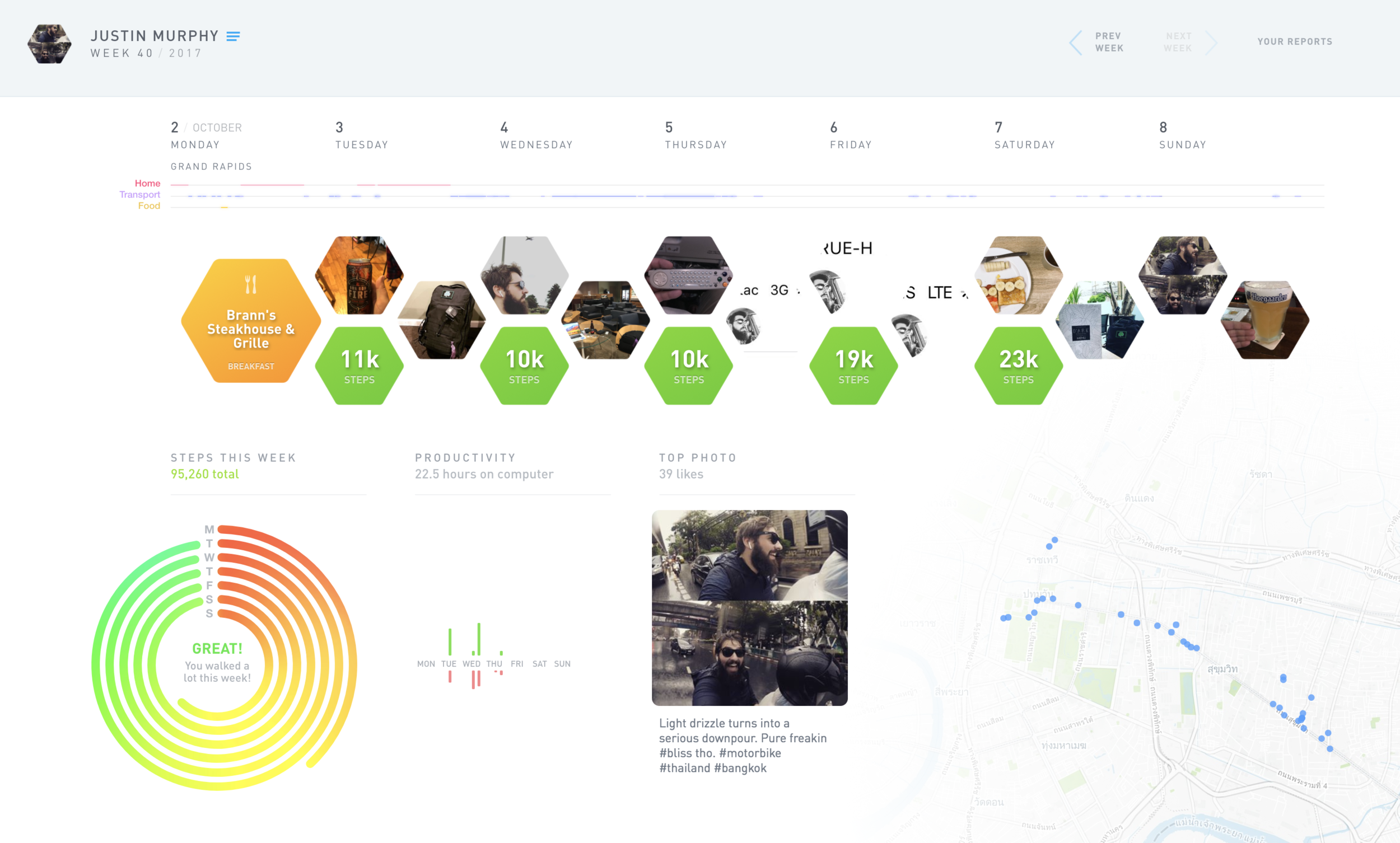Click the top photo caption text
1400x843 pixels.
pyautogui.click(x=743, y=745)
